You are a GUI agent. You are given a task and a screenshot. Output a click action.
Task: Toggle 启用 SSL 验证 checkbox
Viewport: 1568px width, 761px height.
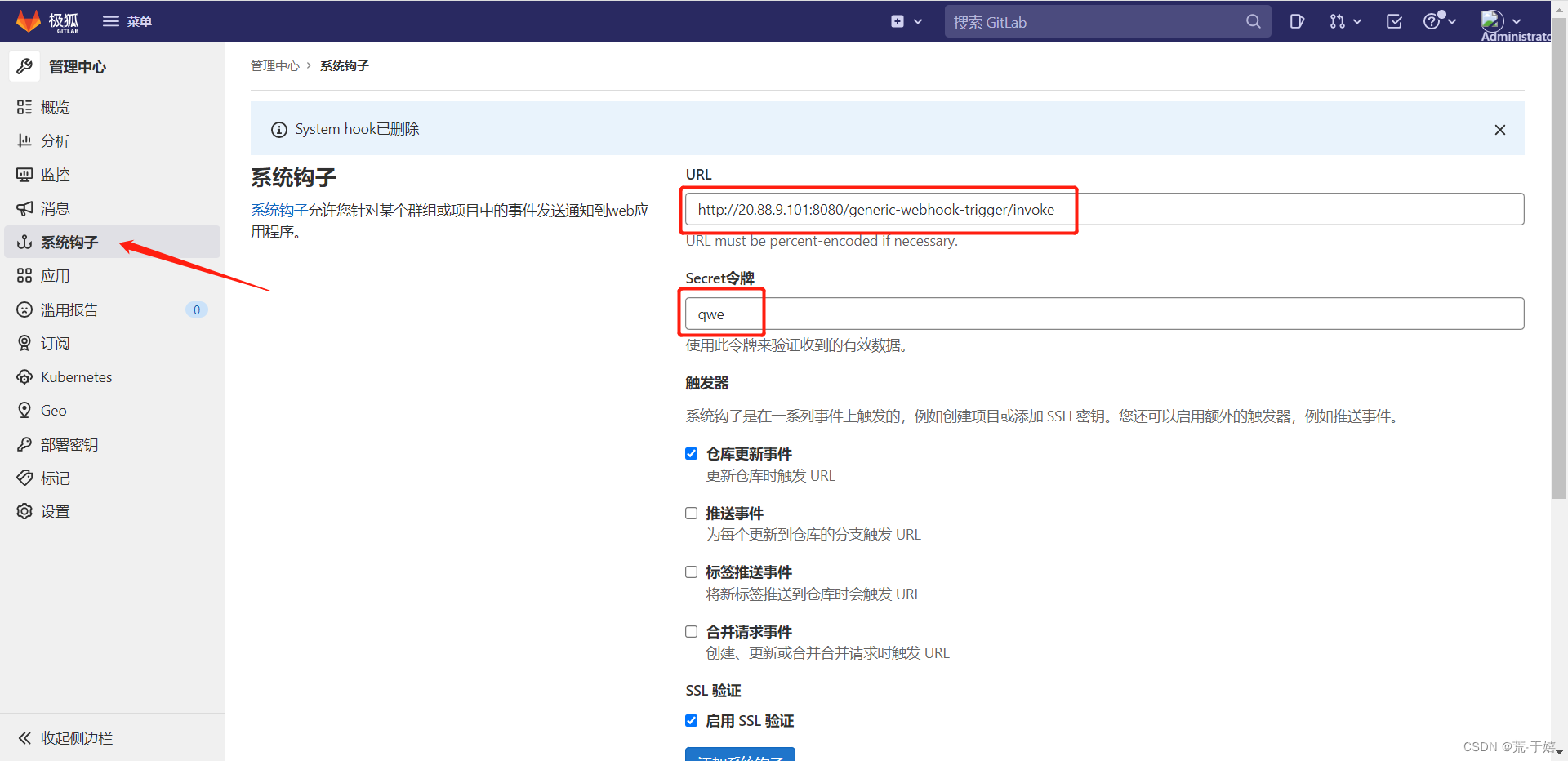click(691, 721)
